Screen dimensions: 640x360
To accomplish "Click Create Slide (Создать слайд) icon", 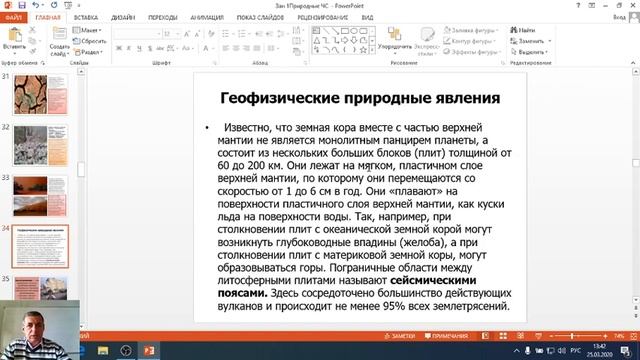I will pos(60,34).
